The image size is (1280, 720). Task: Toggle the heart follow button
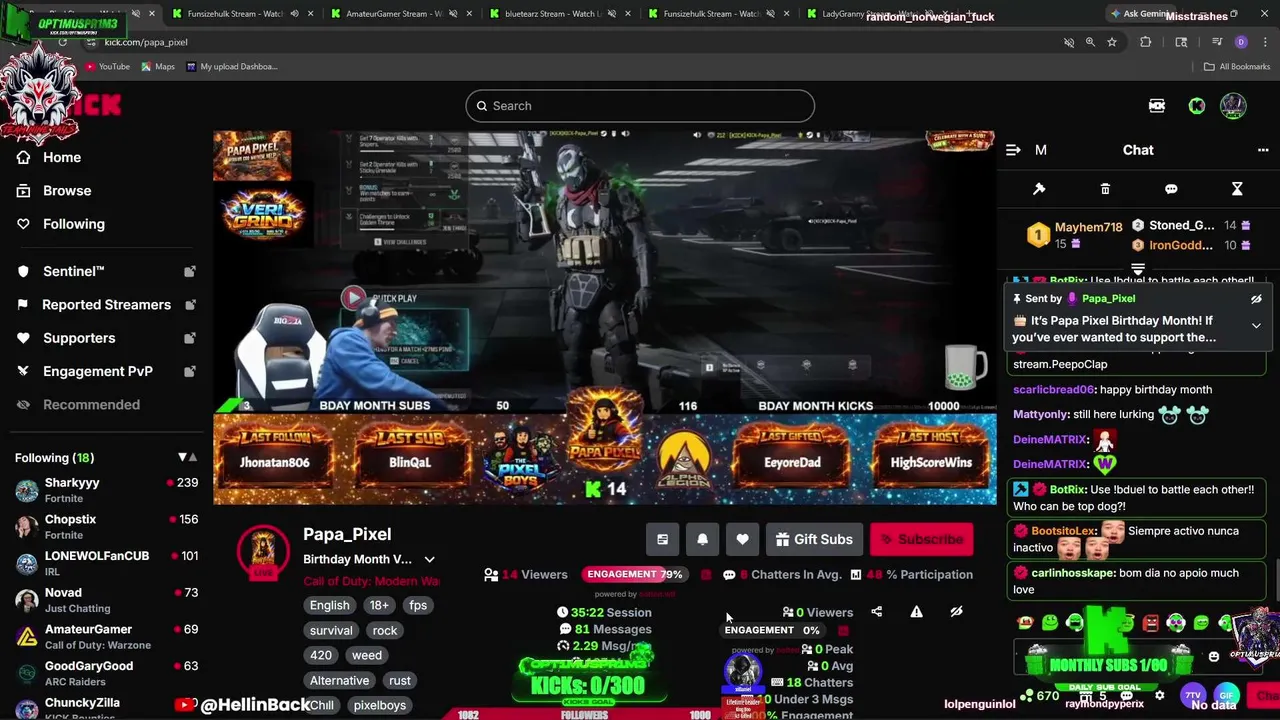tap(742, 539)
